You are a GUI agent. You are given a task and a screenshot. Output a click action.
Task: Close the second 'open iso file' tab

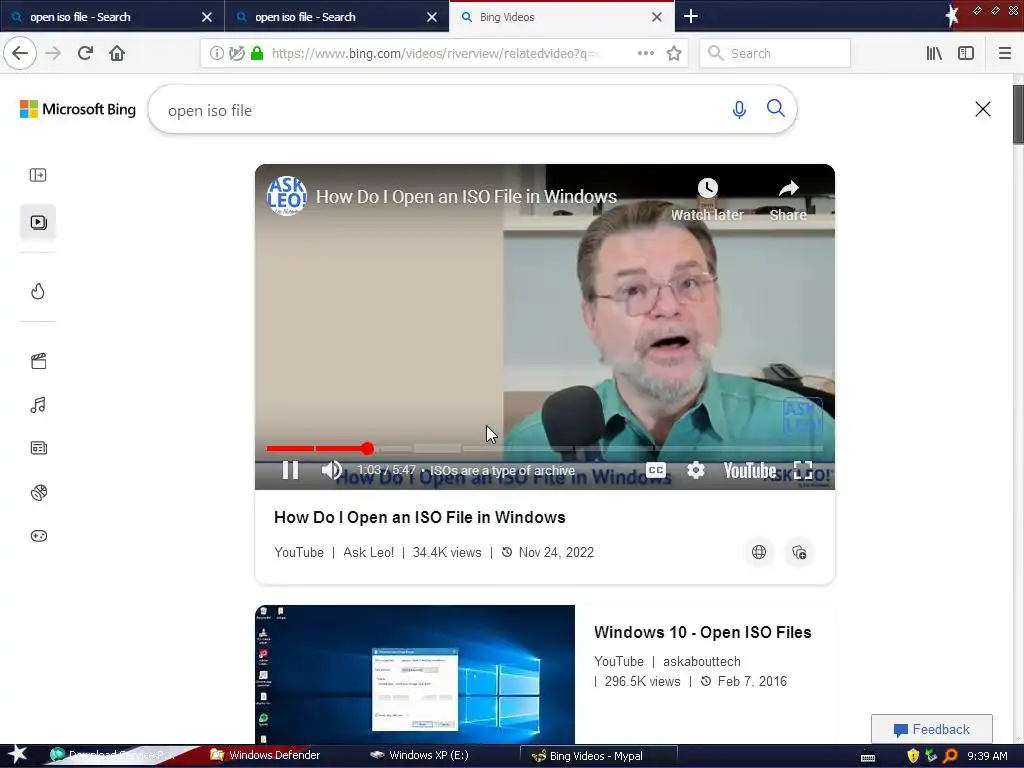[x=432, y=17]
